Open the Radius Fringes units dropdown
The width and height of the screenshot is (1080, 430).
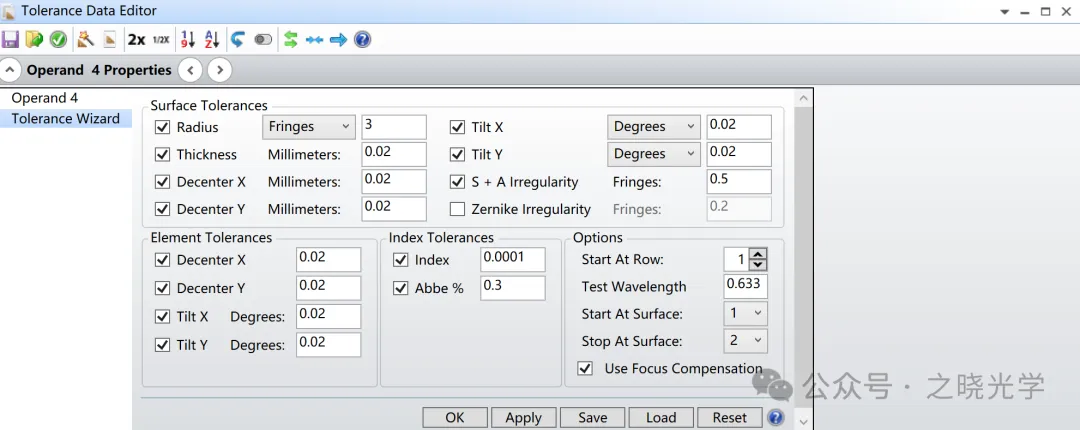pyautogui.click(x=309, y=127)
